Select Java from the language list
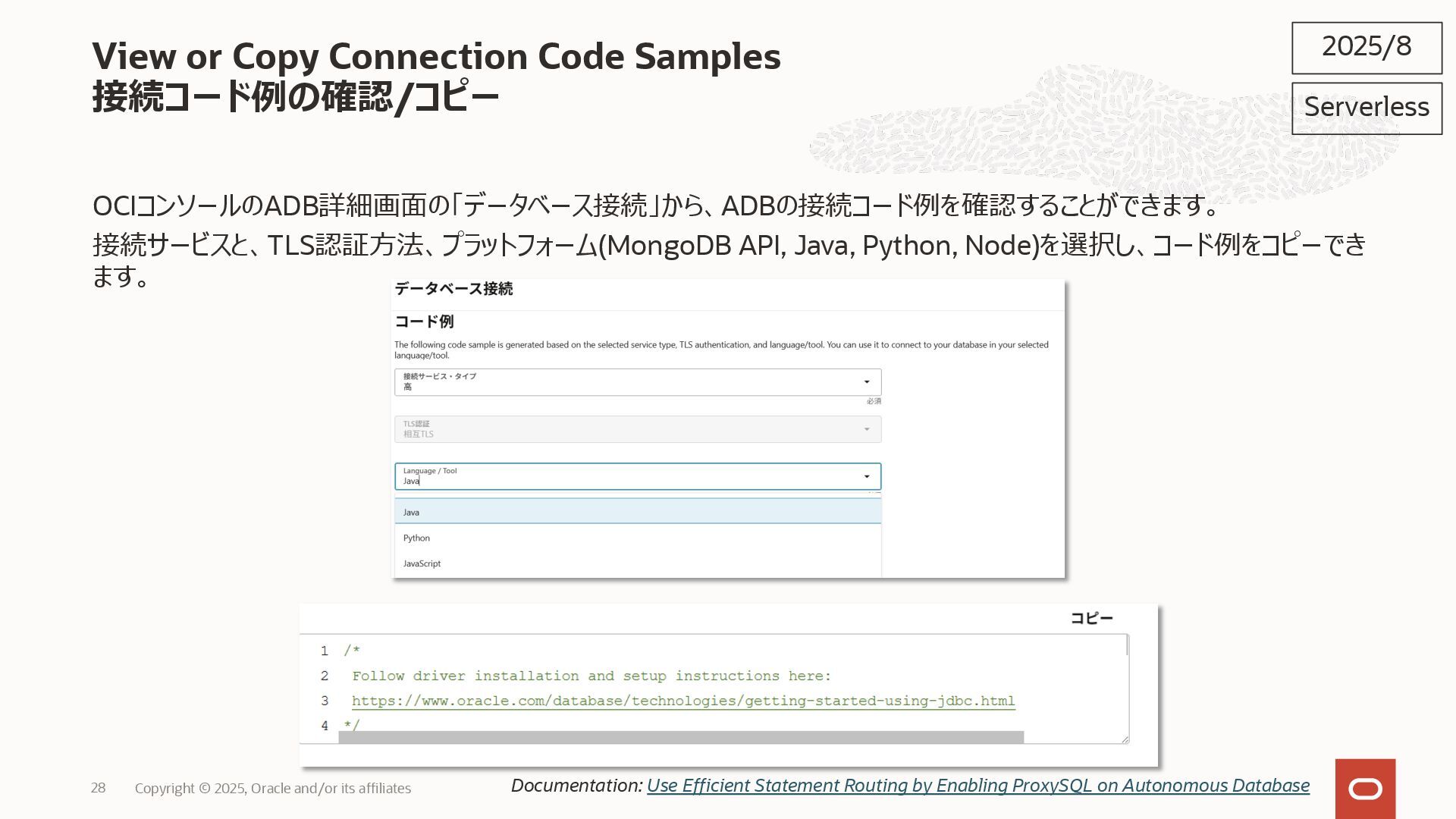 click(x=638, y=512)
